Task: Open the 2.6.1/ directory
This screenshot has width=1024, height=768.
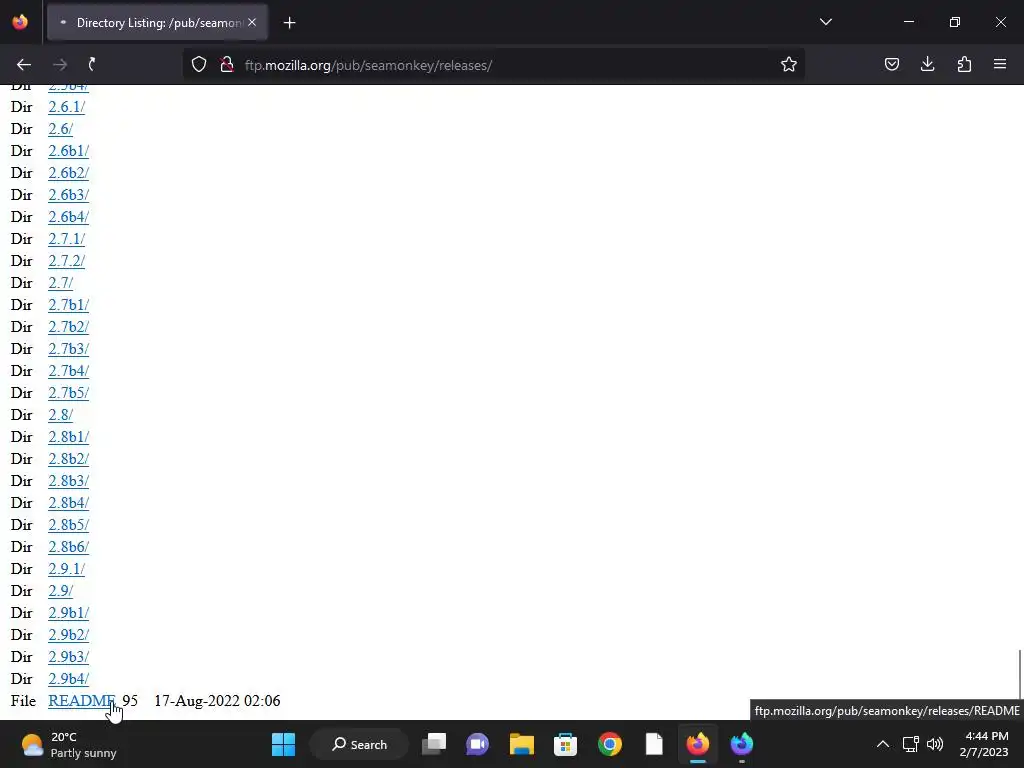Action: click(67, 107)
